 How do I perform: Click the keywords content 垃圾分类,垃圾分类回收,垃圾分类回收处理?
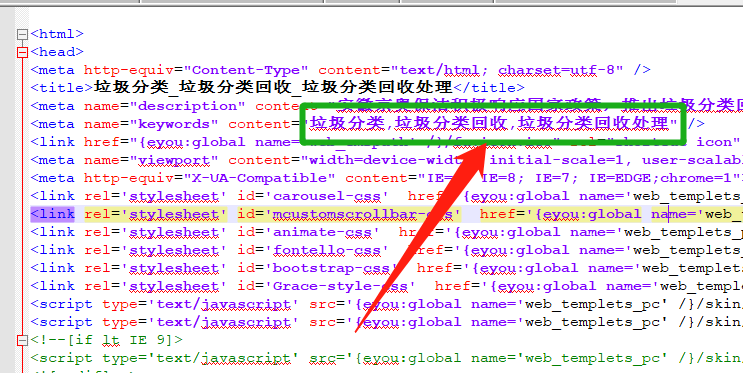[489, 124]
